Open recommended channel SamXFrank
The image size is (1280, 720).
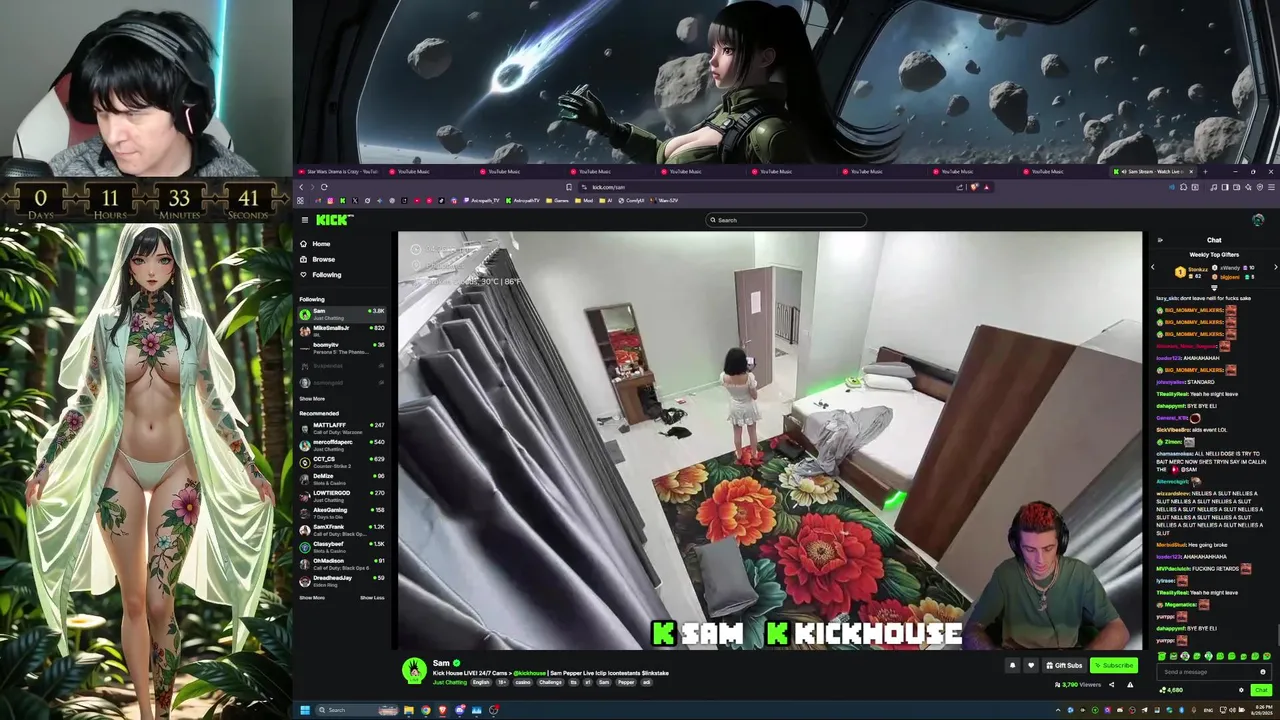(x=342, y=529)
